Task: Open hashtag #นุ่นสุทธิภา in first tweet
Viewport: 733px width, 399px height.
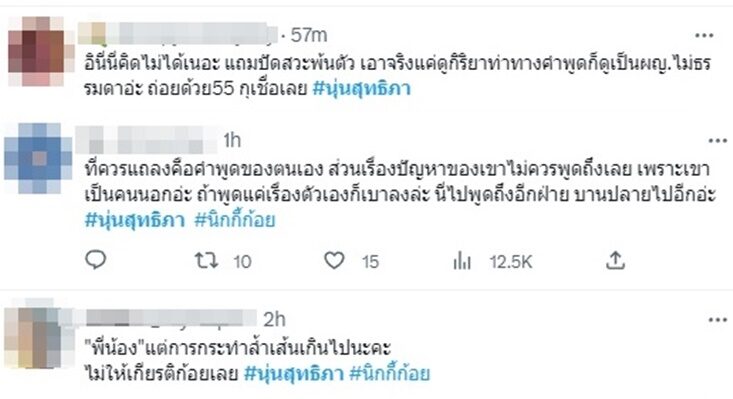Action: (x=361, y=88)
